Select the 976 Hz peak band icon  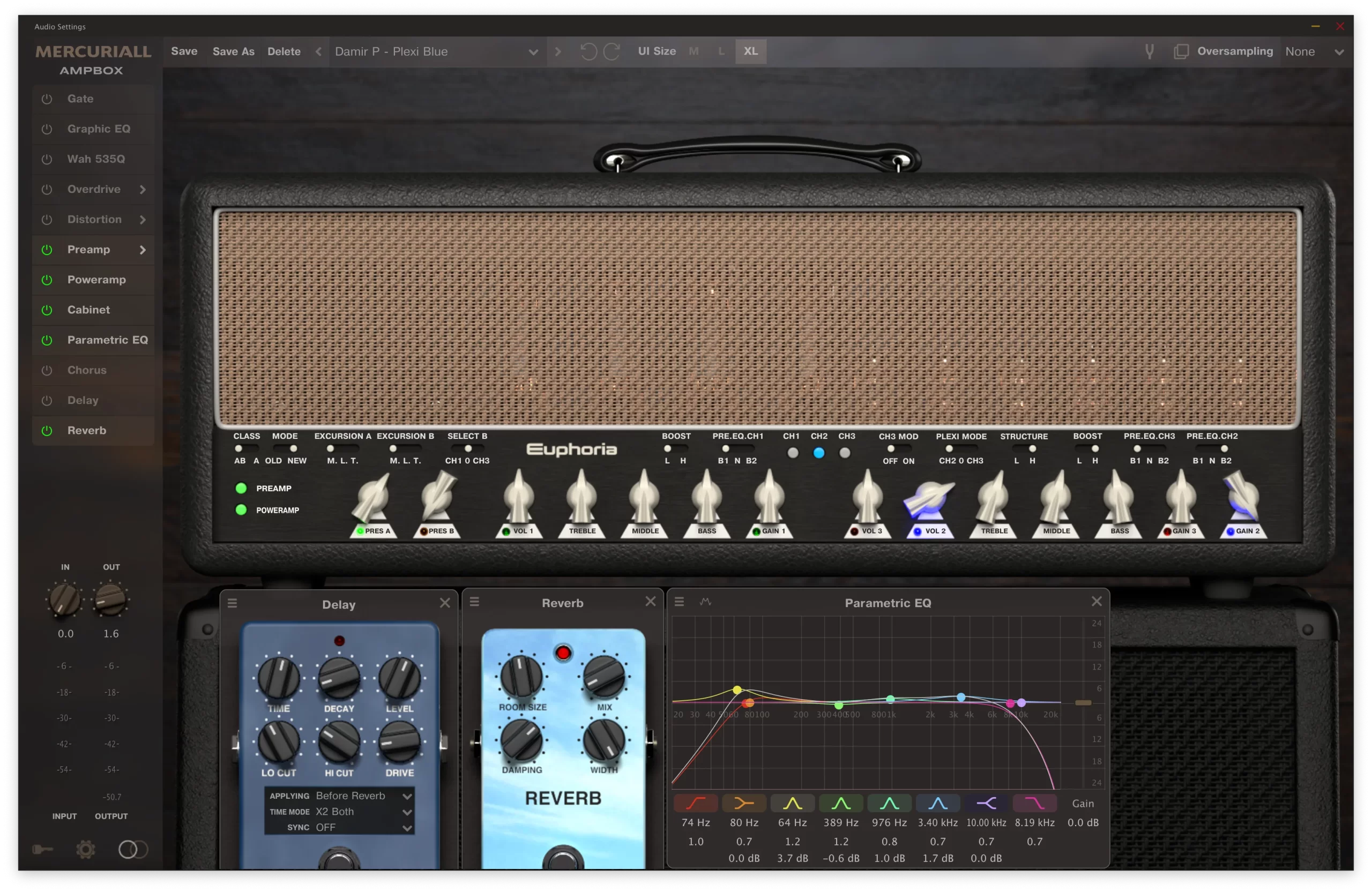pyautogui.click(x=890, y=803)
